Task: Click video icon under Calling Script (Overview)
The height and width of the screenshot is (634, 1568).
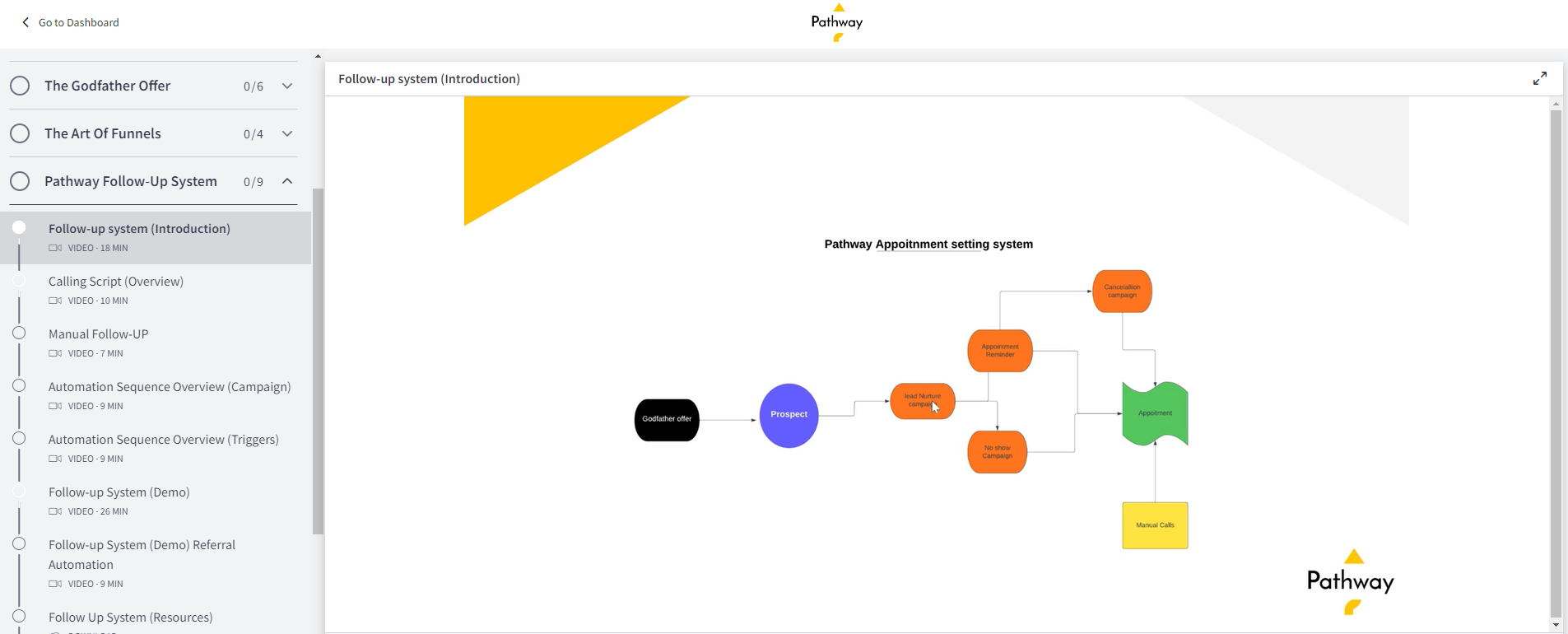Action: (x=55, y=301)
